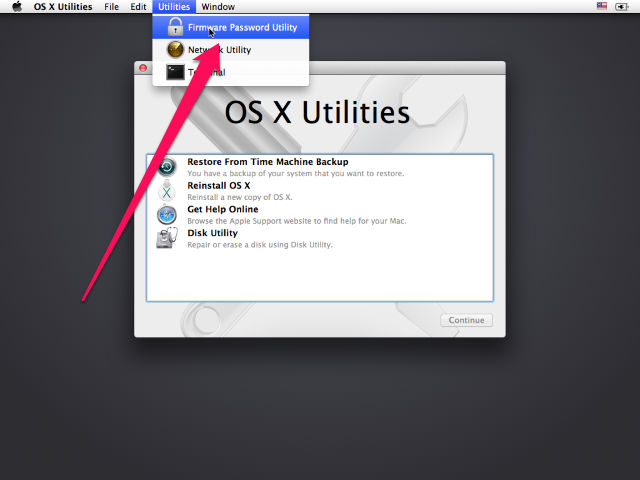Open the Window menu
640x480 pixels.
[x=218, y=7]
